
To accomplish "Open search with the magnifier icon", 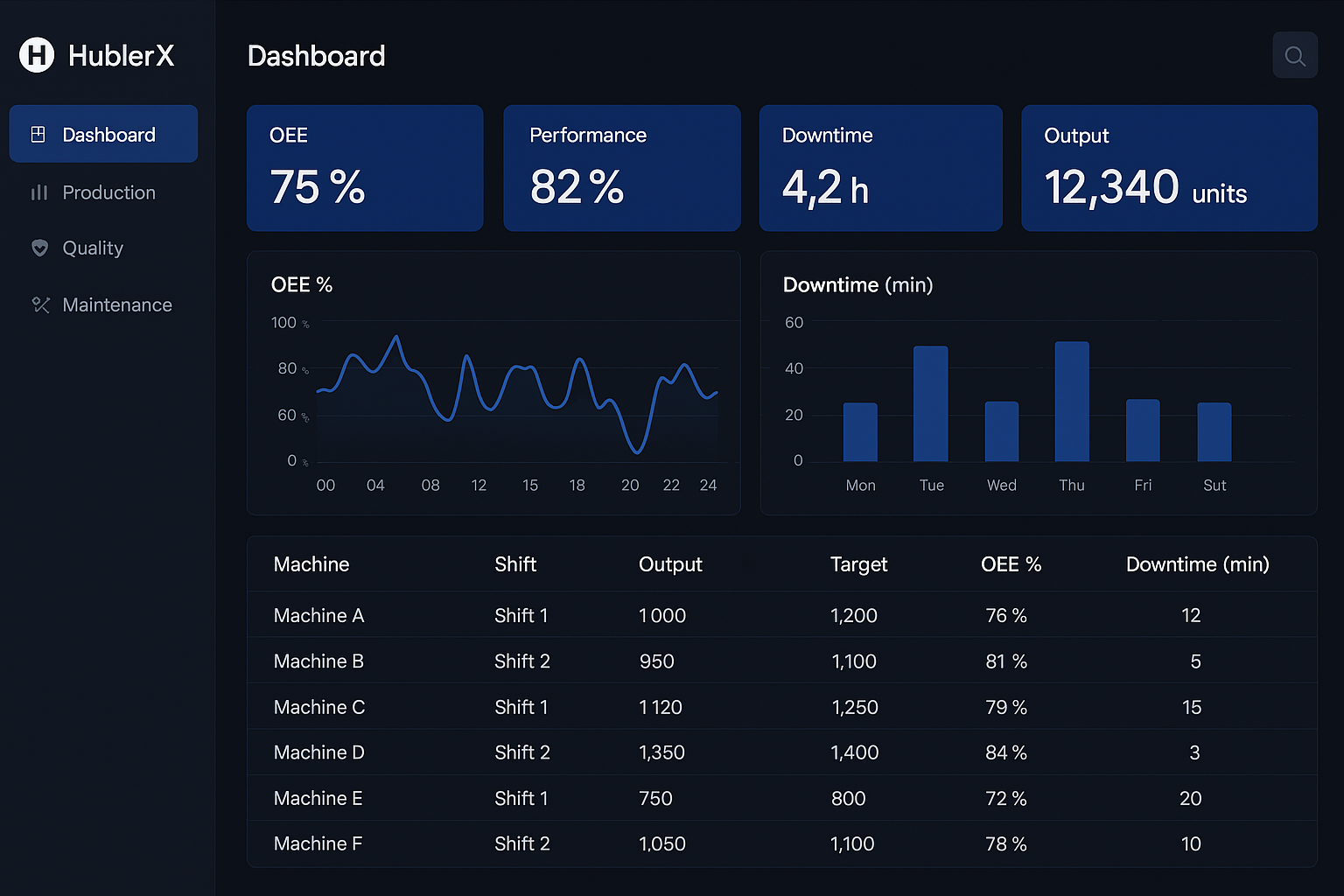I will tap(1295, 55).
